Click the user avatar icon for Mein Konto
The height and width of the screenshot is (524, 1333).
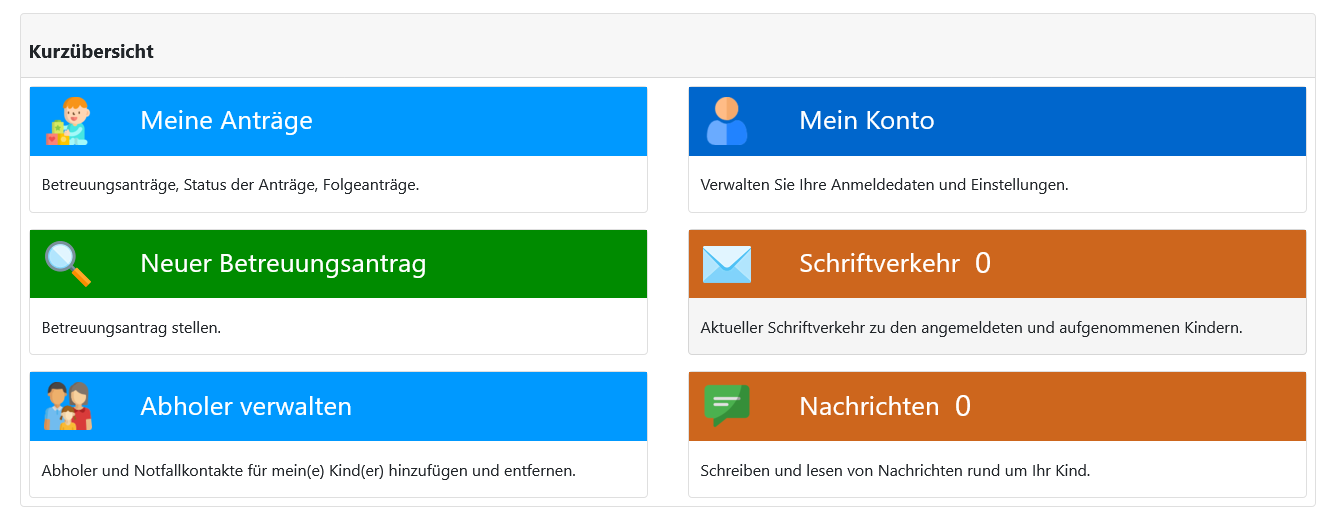point(727,121)
